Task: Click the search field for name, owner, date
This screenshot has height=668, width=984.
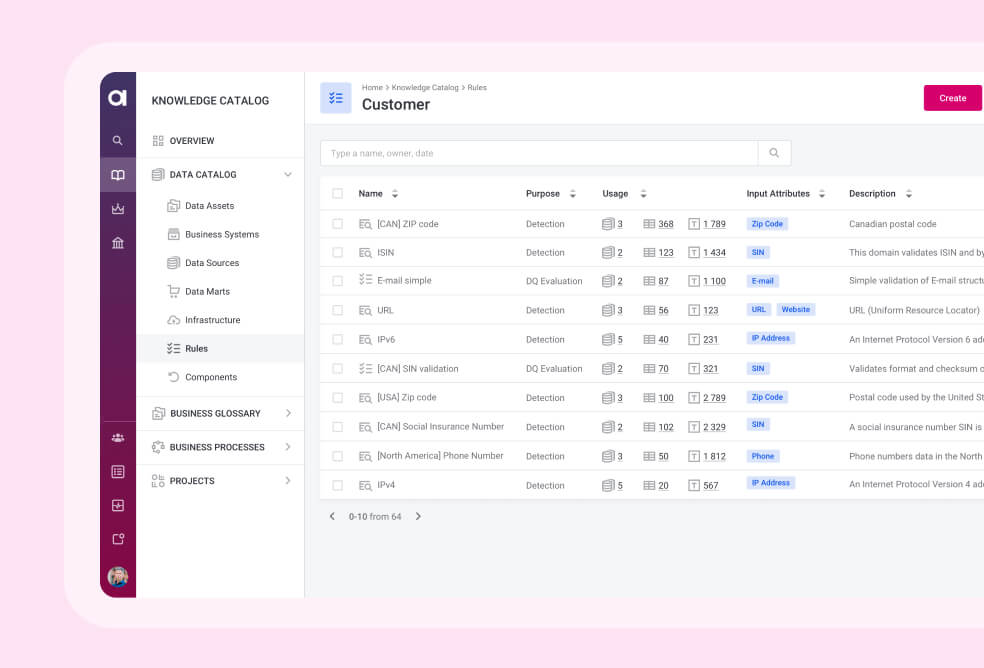Action: [538, 153]
